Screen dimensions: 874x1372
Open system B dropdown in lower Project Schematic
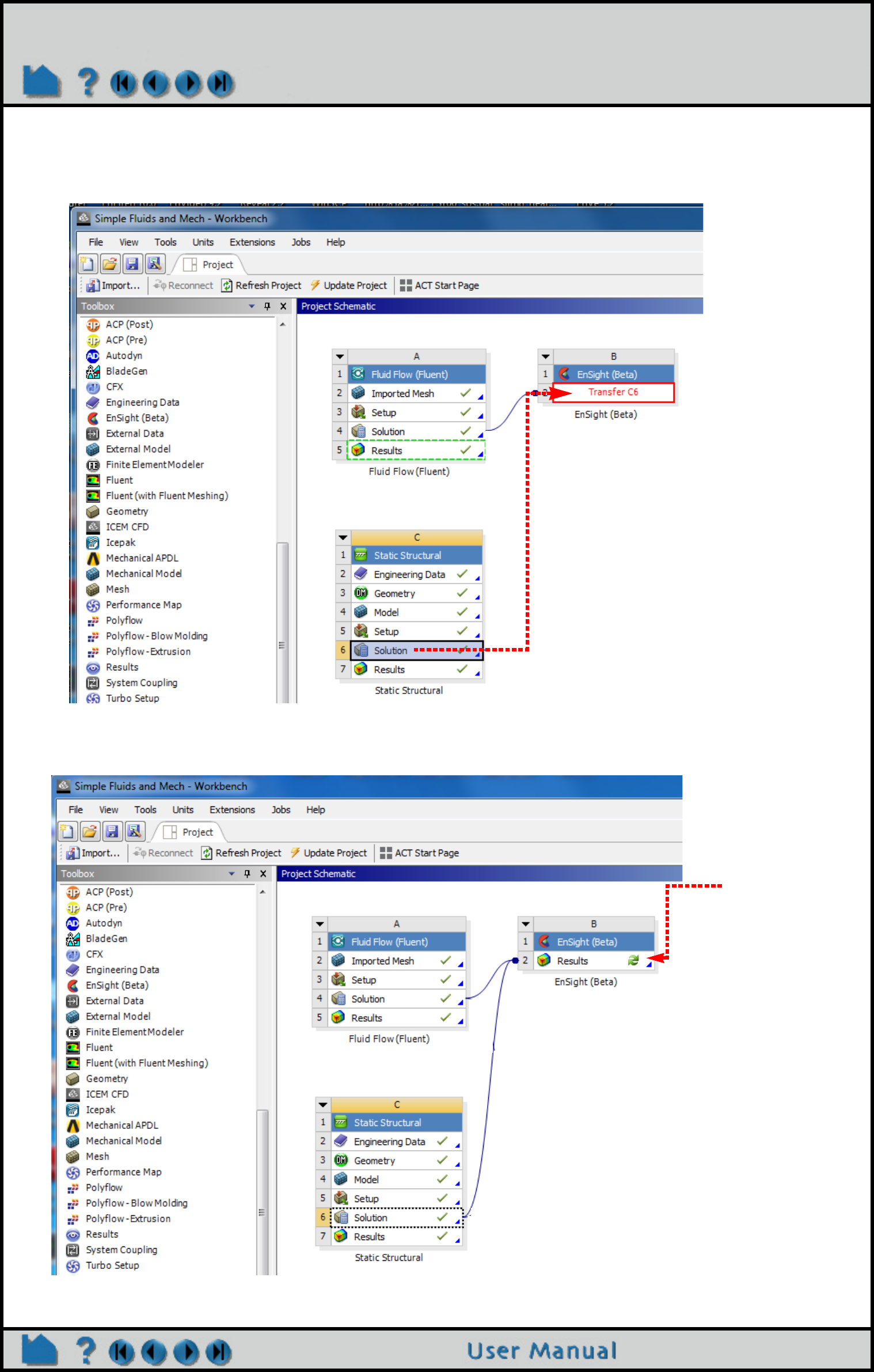(x=525, y=924)
